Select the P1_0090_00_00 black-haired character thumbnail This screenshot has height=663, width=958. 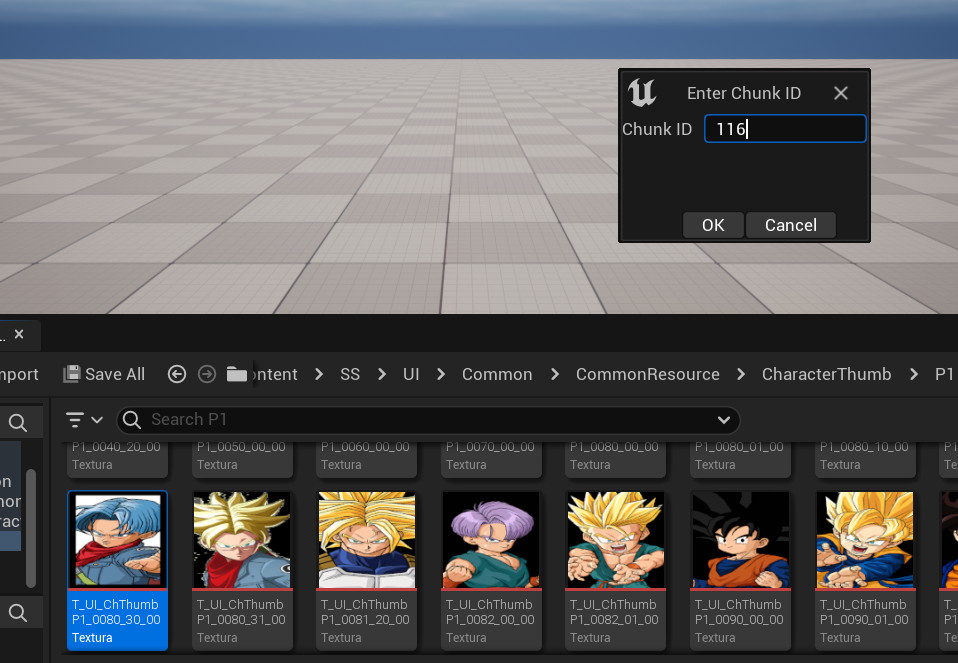[x=740, y=540]
